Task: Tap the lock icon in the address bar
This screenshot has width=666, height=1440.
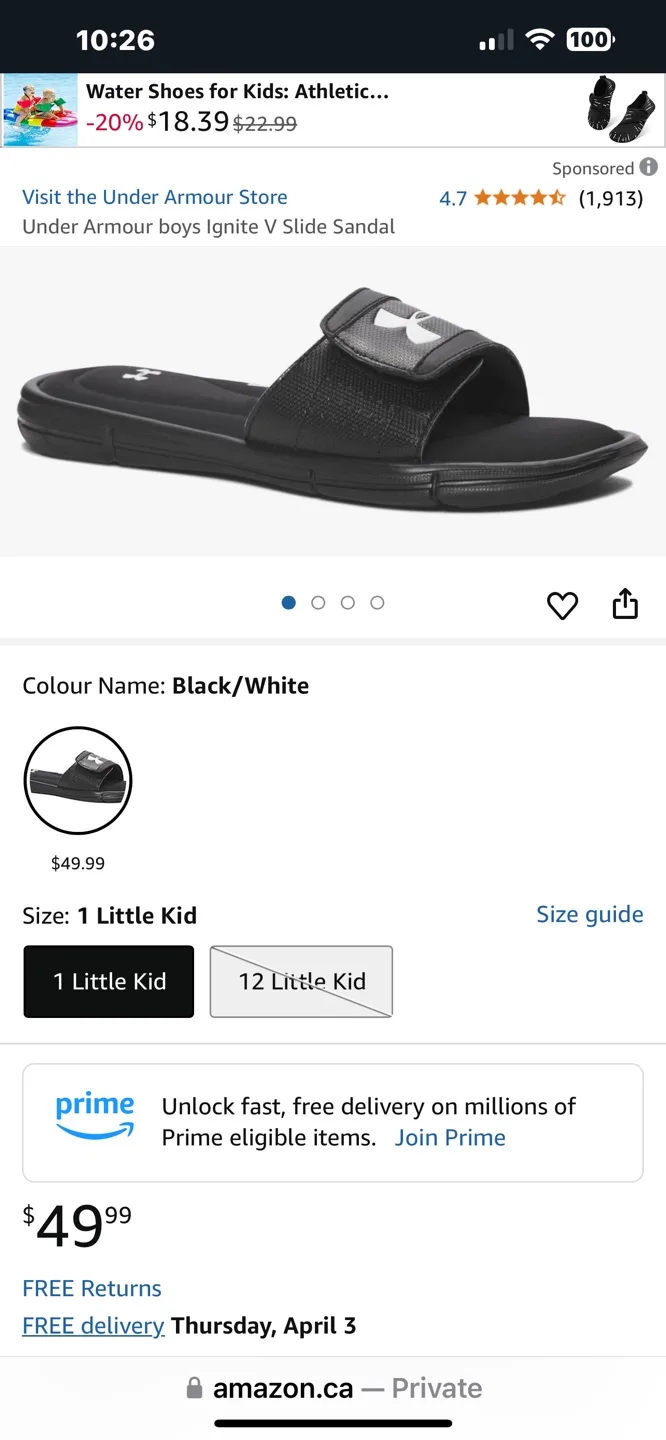Action: tap(194, 1388)
